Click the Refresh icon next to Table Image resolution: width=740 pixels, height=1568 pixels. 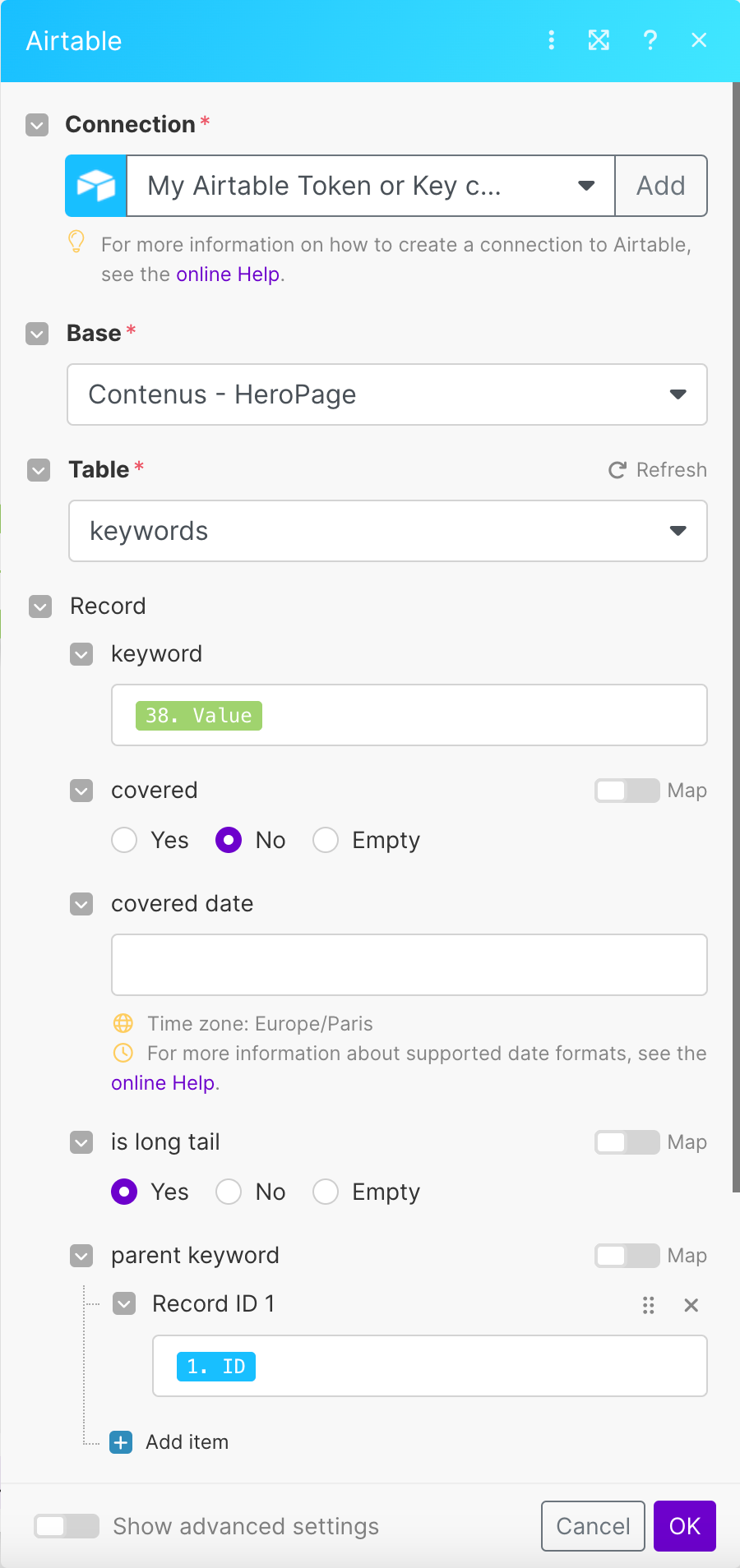617,470
